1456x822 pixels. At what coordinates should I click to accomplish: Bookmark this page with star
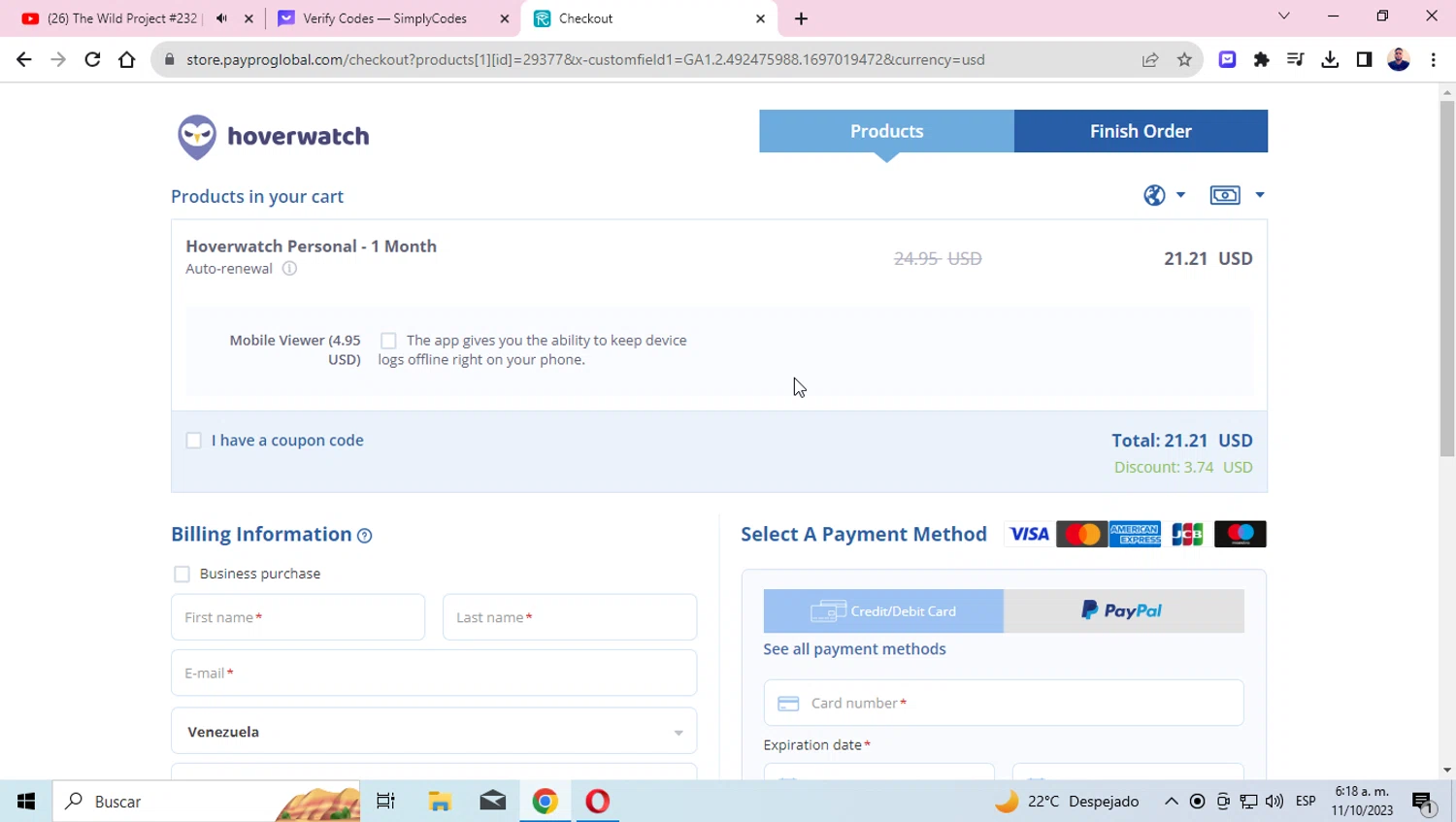coord(1184,59)
